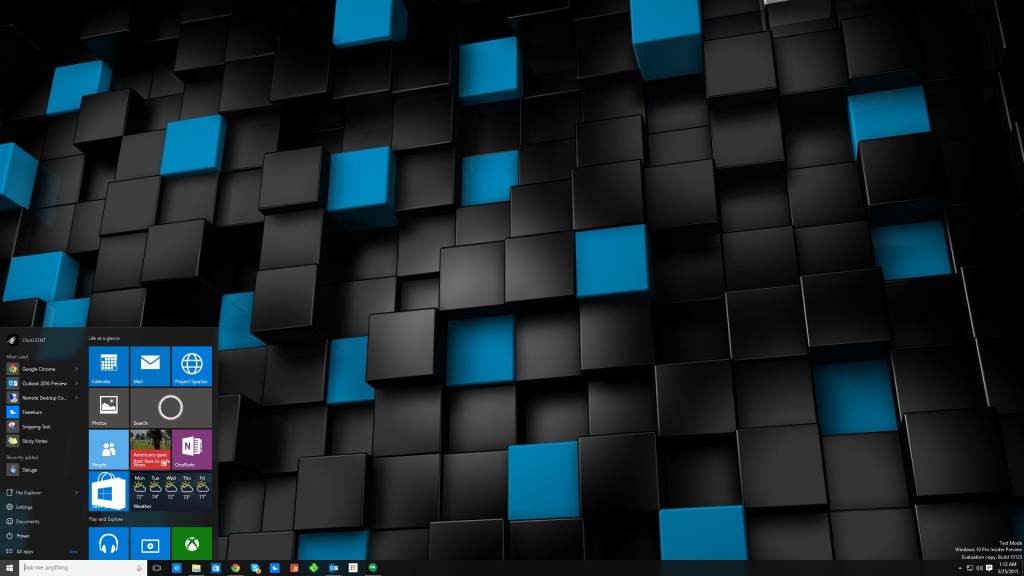Screen dimensions: 1024x576
Task: Open the Search tile with the Cortana circle
Action: pos(171,408)
